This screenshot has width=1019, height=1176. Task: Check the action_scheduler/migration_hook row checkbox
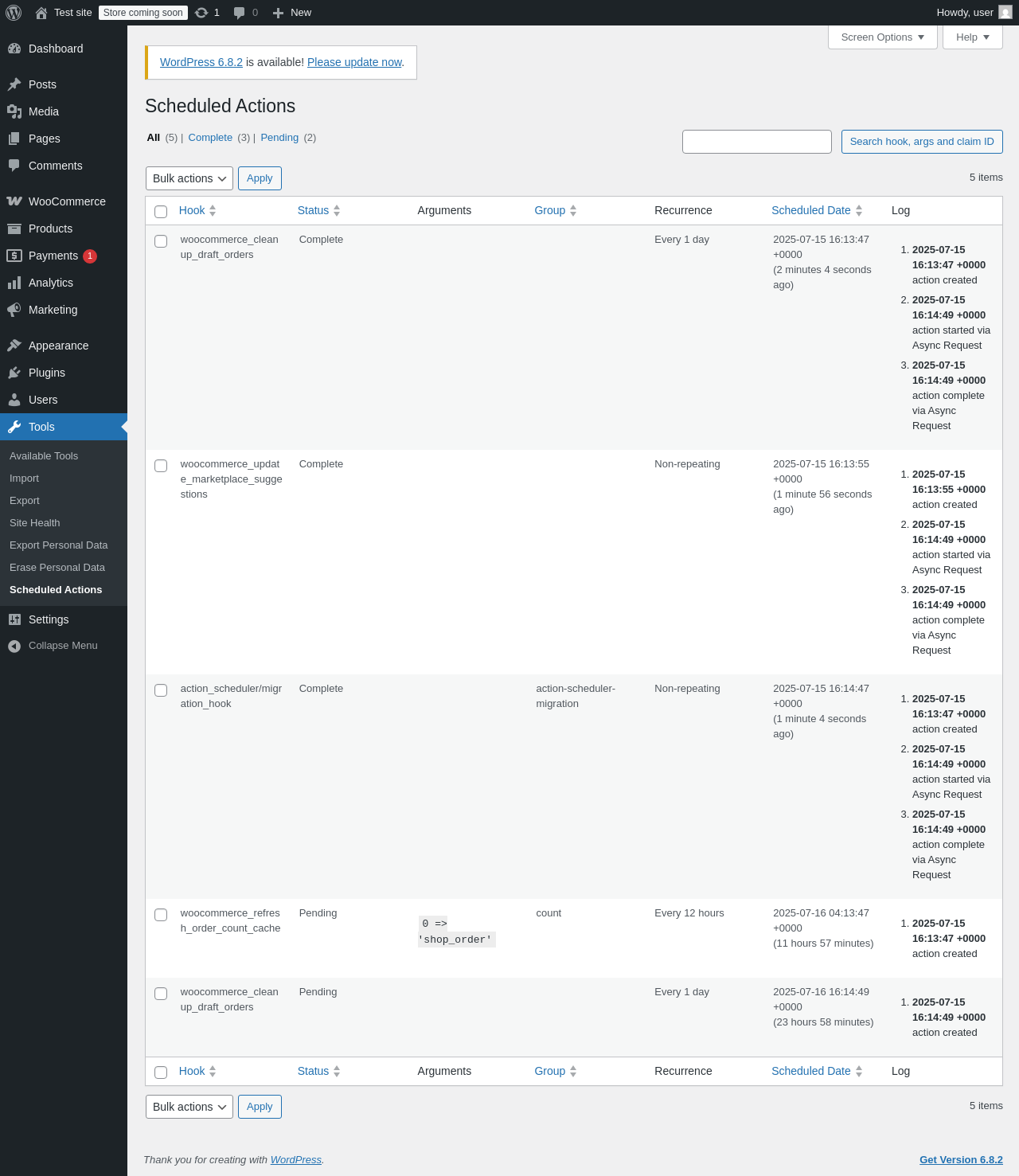coord(161,690)
